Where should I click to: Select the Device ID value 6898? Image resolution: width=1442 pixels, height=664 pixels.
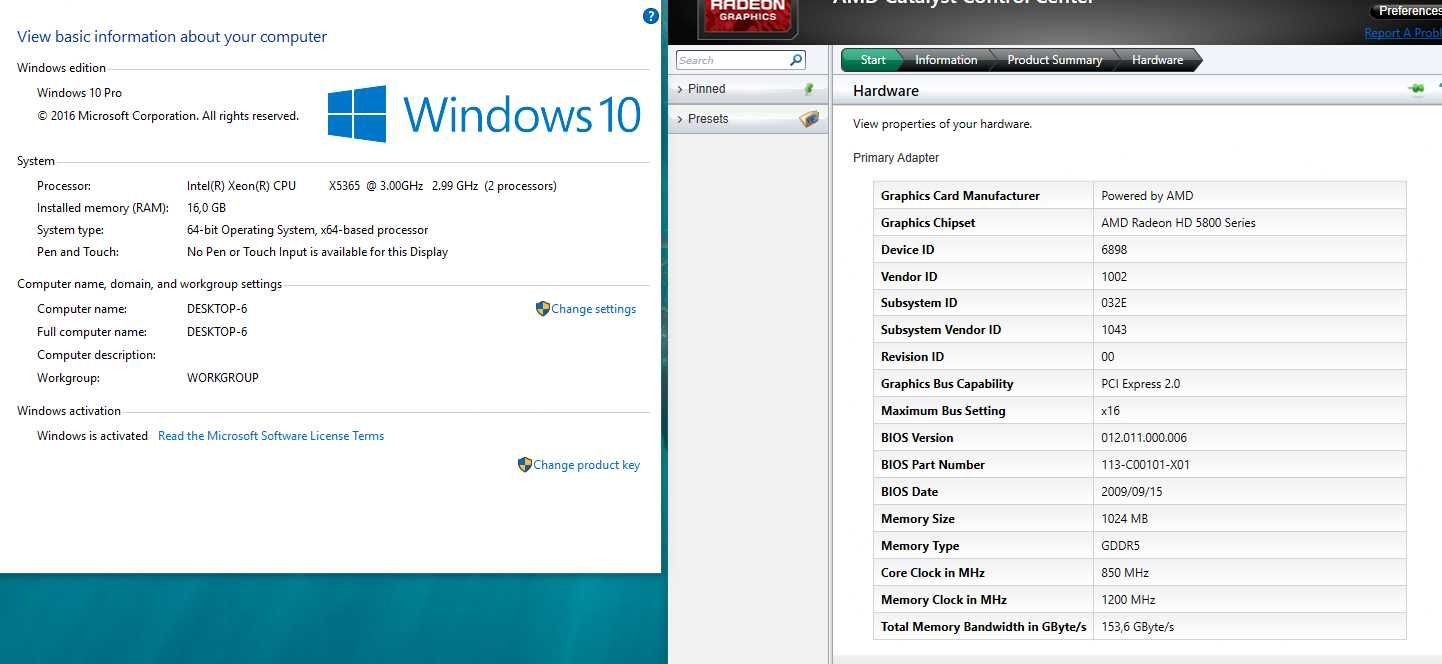tap(1115, 250)
